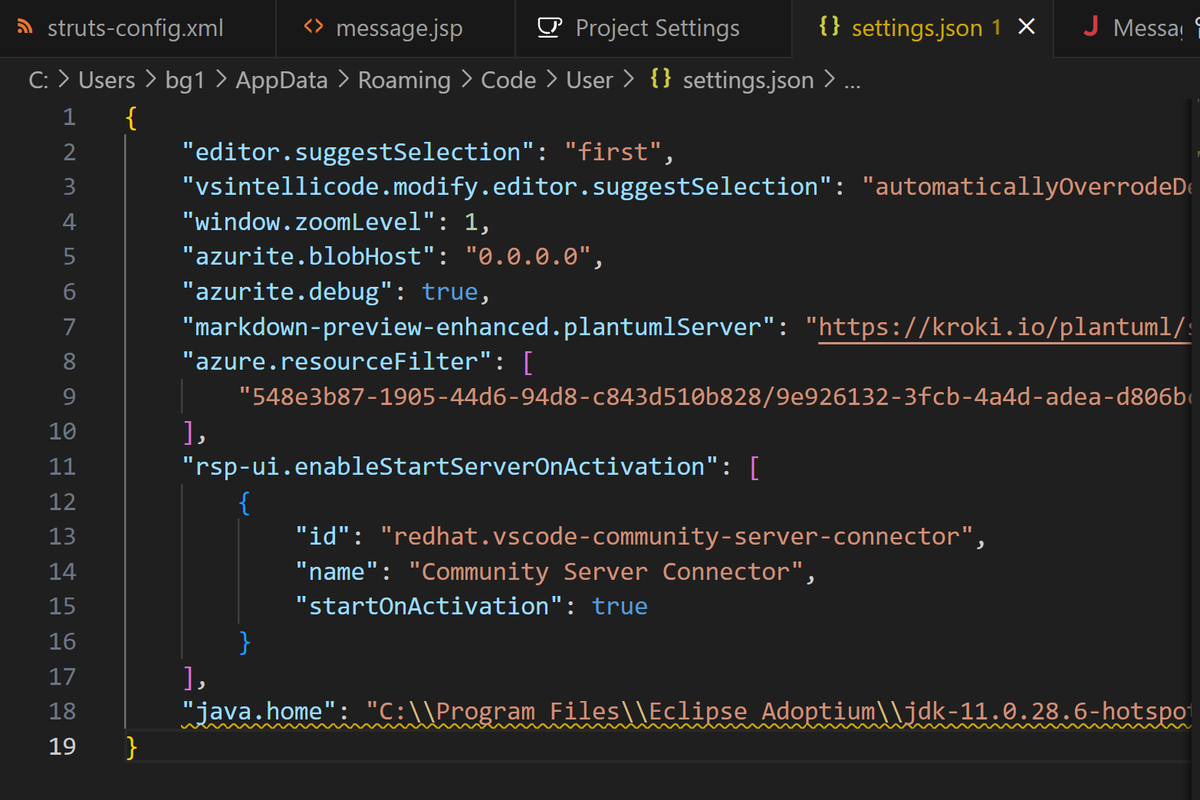Click the trailing ellipsis breadcrumb item
Viewport: 1200px width, 800px height.
[x=852, y=80]
